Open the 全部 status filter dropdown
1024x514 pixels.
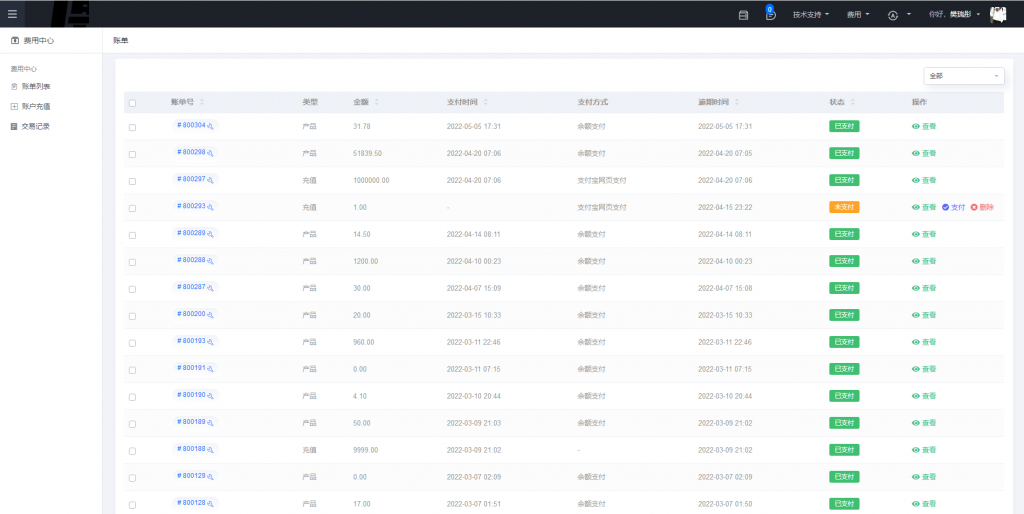[963, 76]
